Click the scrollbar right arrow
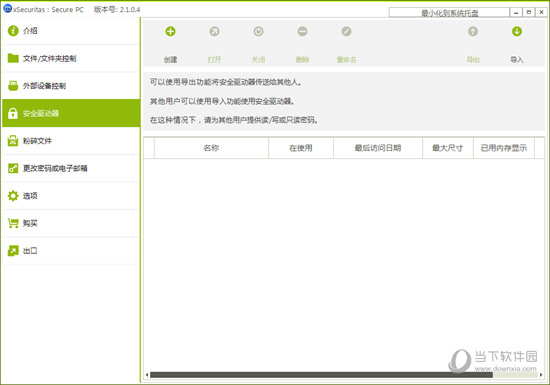Screen dimensions: 550x385 (x=541, y=375)
